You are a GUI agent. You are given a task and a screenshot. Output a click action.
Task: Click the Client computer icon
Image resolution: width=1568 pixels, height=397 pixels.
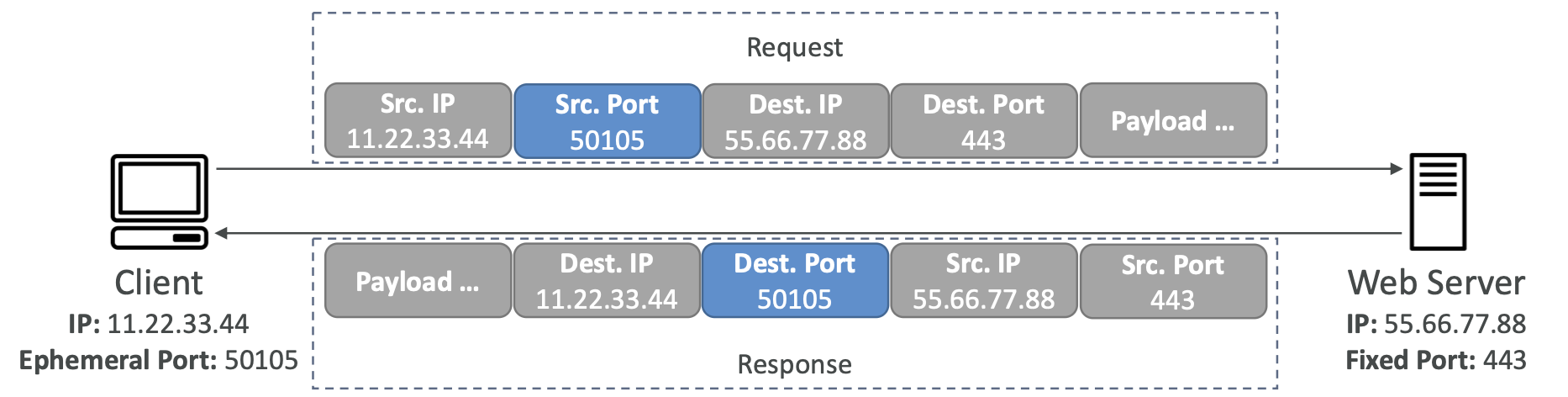click(x=160, y=201)
